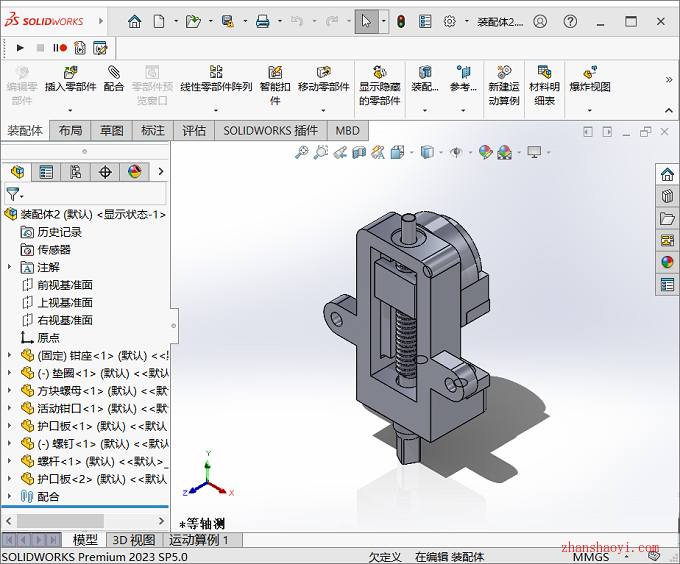This screenshot has height=564, width=680.
Task: Open the 3D 视图 bottom tab
Action: [x=134, y=540]
